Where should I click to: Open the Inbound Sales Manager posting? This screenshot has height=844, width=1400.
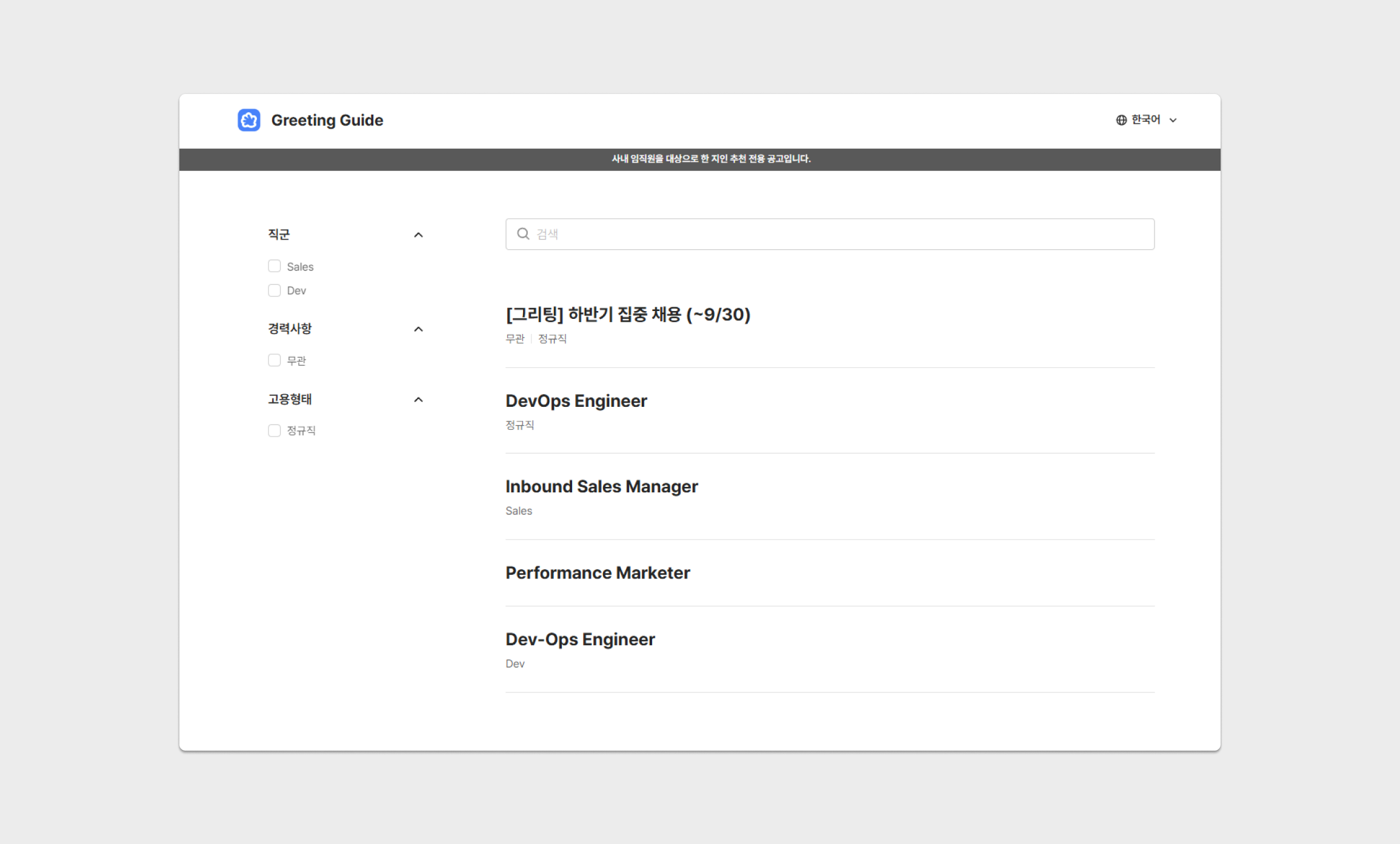(601, 486)
